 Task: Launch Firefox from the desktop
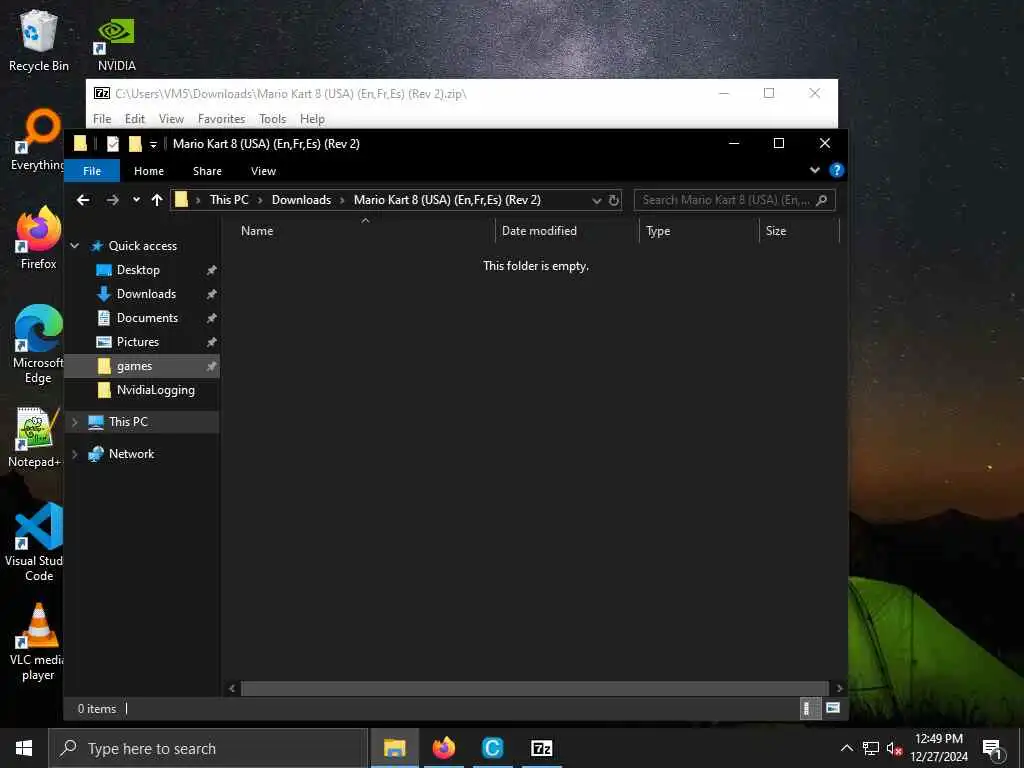click(38, 238)
